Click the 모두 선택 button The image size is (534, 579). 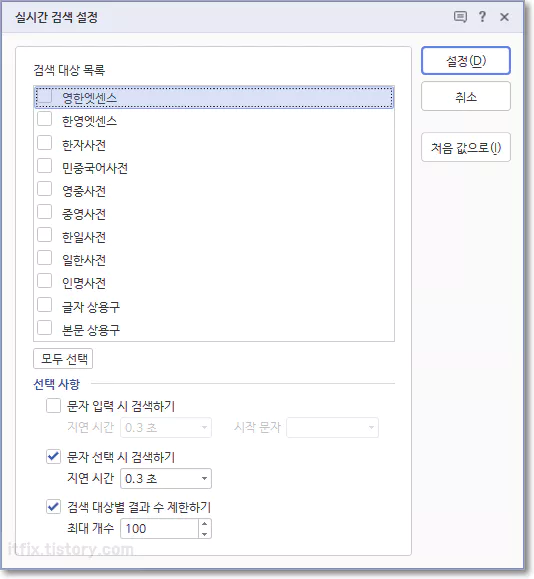click(x=63, y=359)
